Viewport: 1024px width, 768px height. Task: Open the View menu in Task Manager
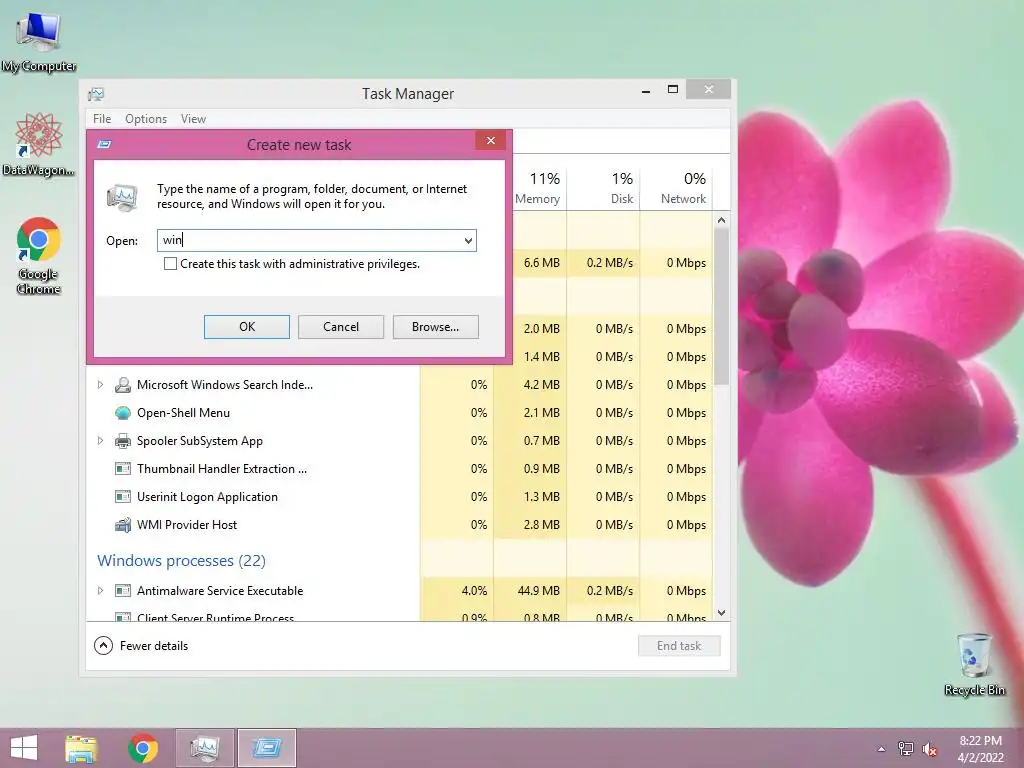click(193, 119)
